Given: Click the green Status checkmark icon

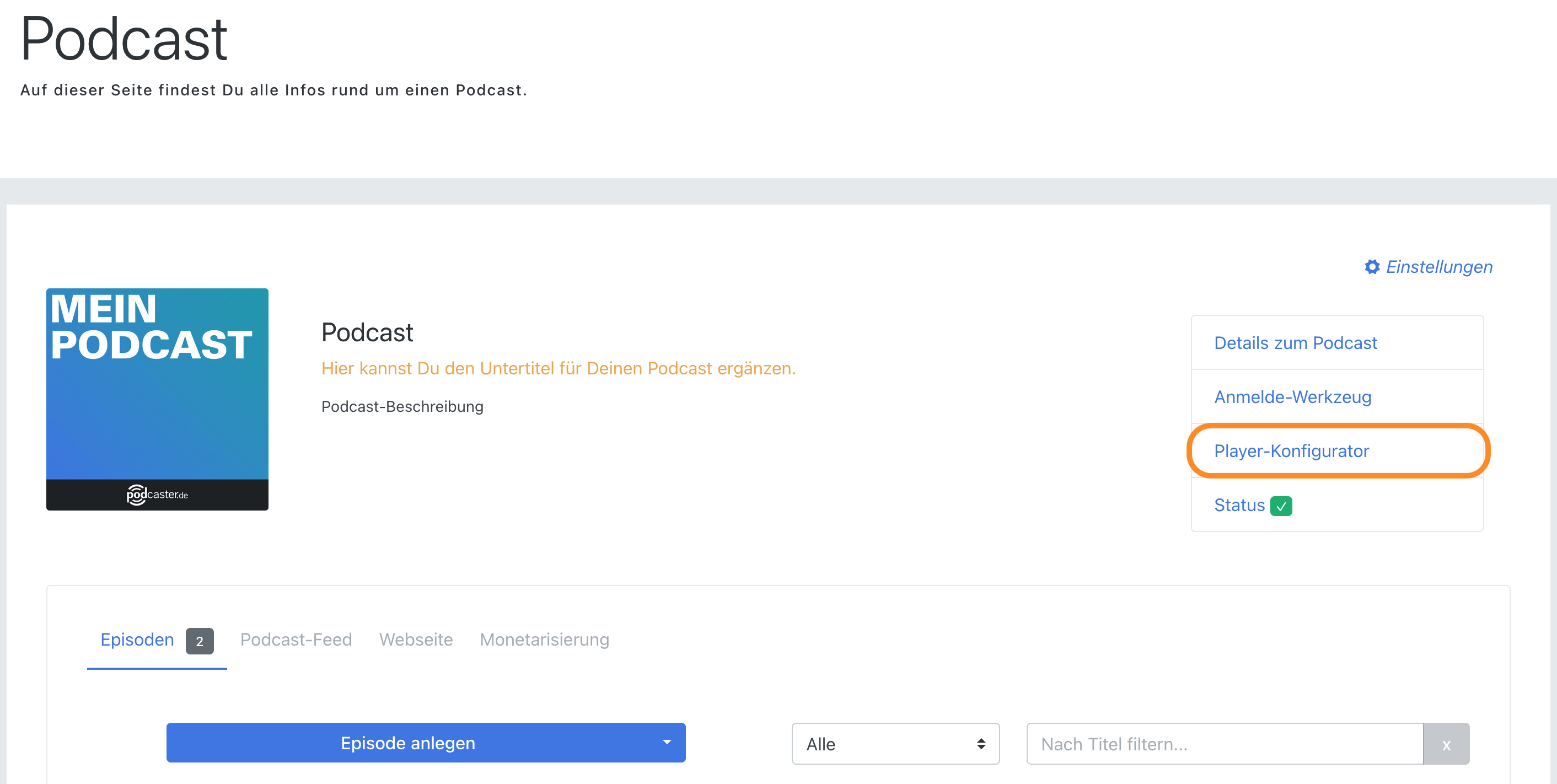Looking at the screenshot, I should 1281,506.
